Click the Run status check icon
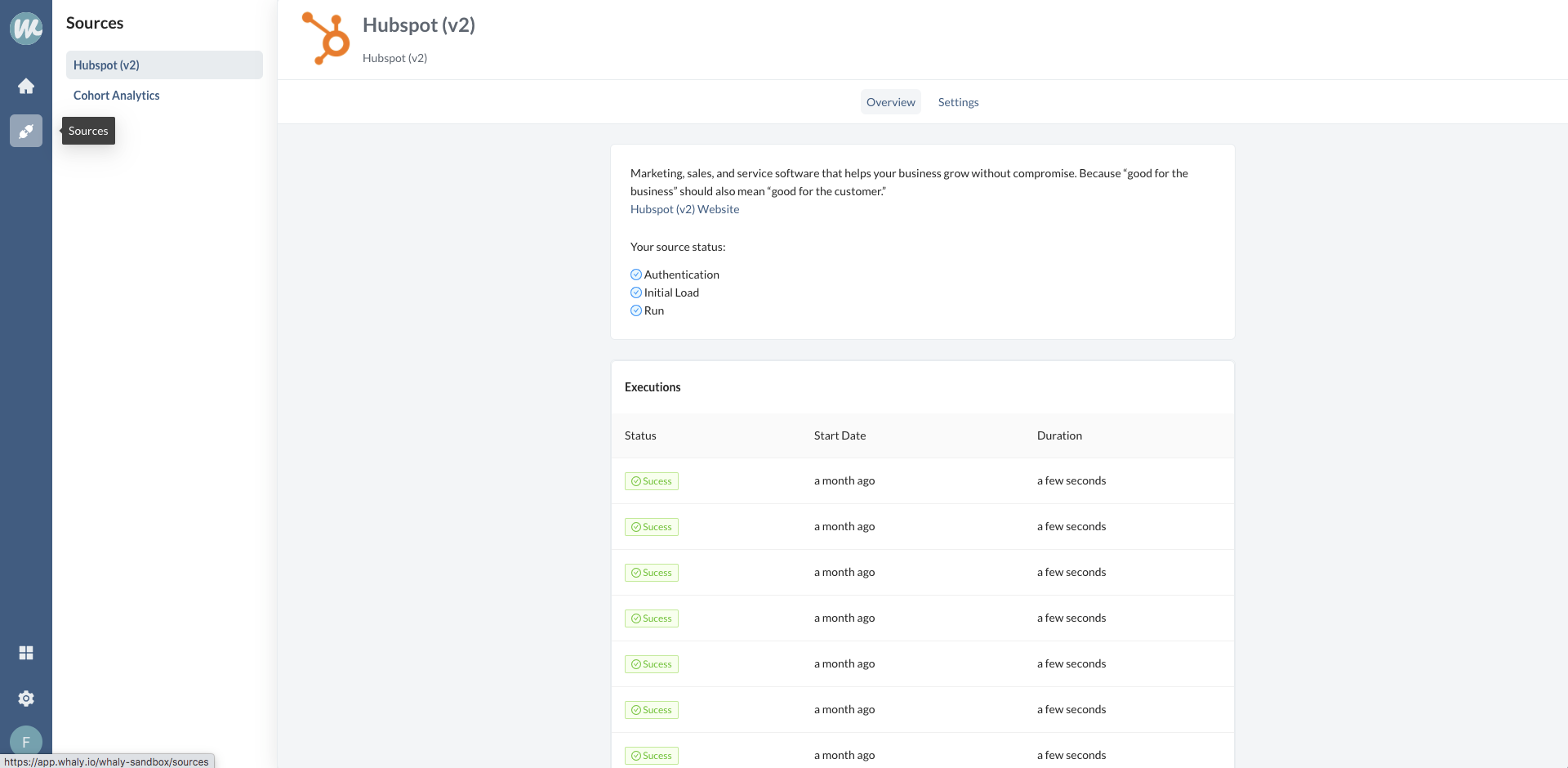 click(x=636, y=310)
